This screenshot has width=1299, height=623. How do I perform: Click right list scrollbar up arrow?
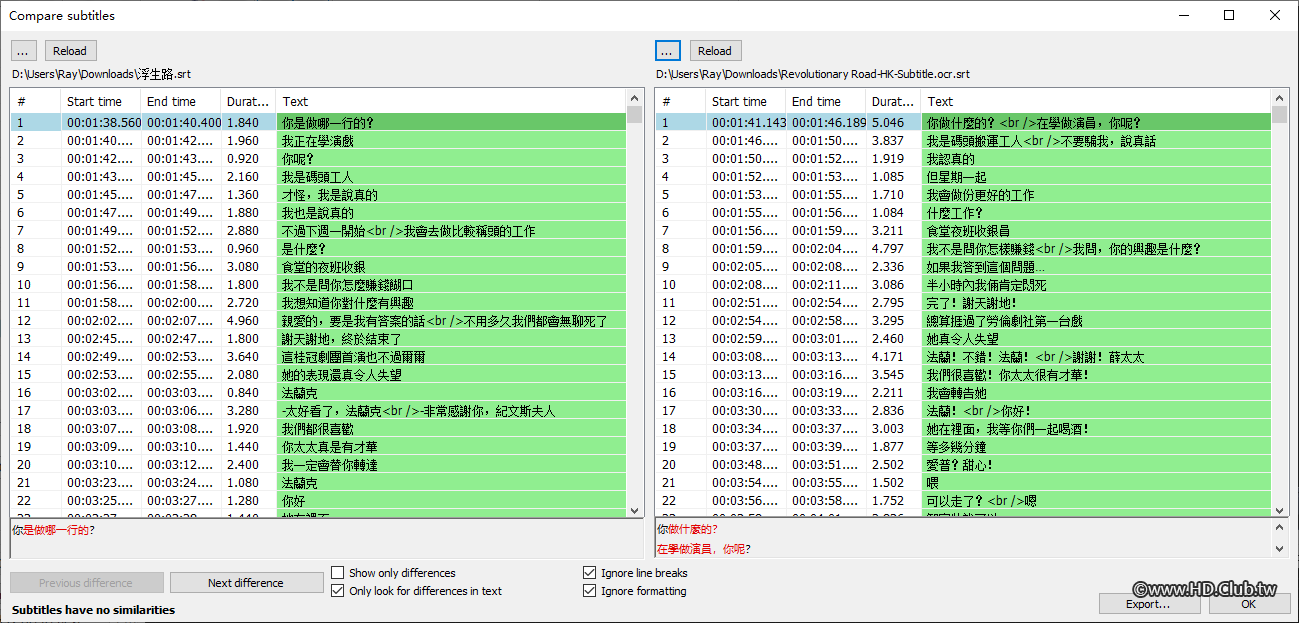click(x=1279, y=98)
